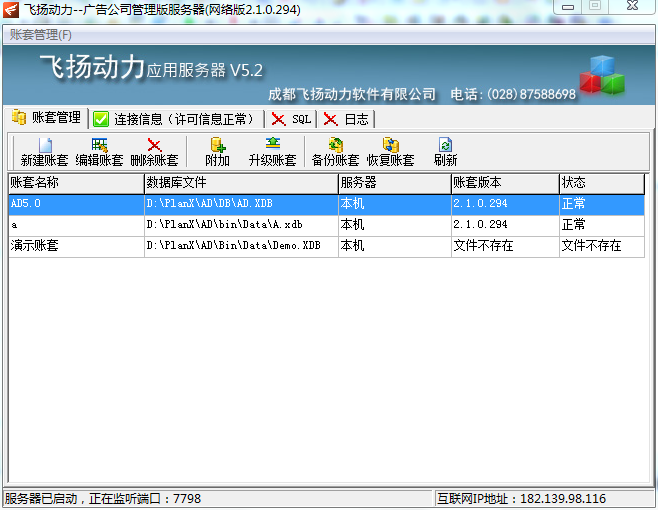Select the AD5.0 account set row
Viewport: 658px width, 510px height.
tap(76, 204)
